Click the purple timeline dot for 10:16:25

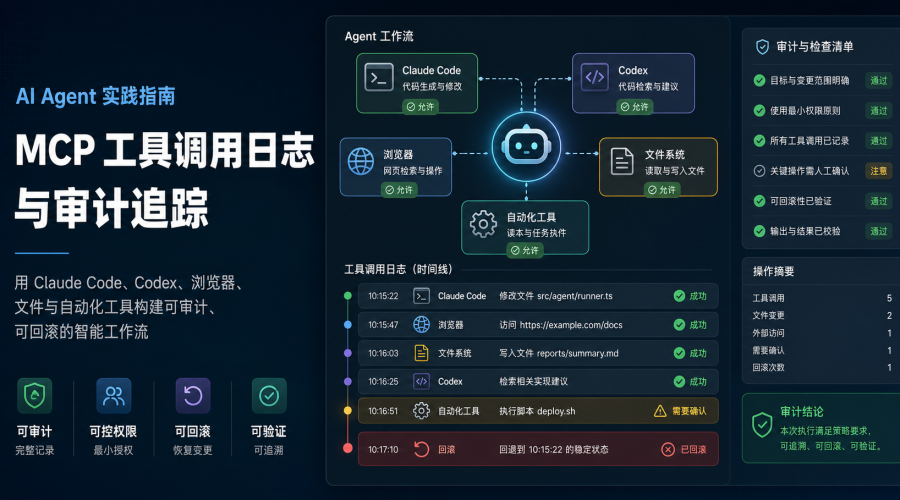pos(348,381)
